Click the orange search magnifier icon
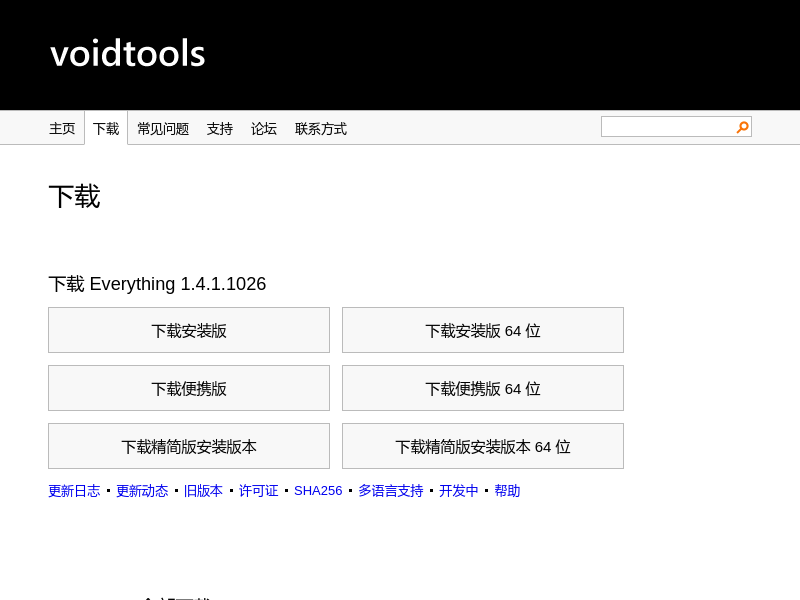The image size is (800, 600). coord(742,127)
